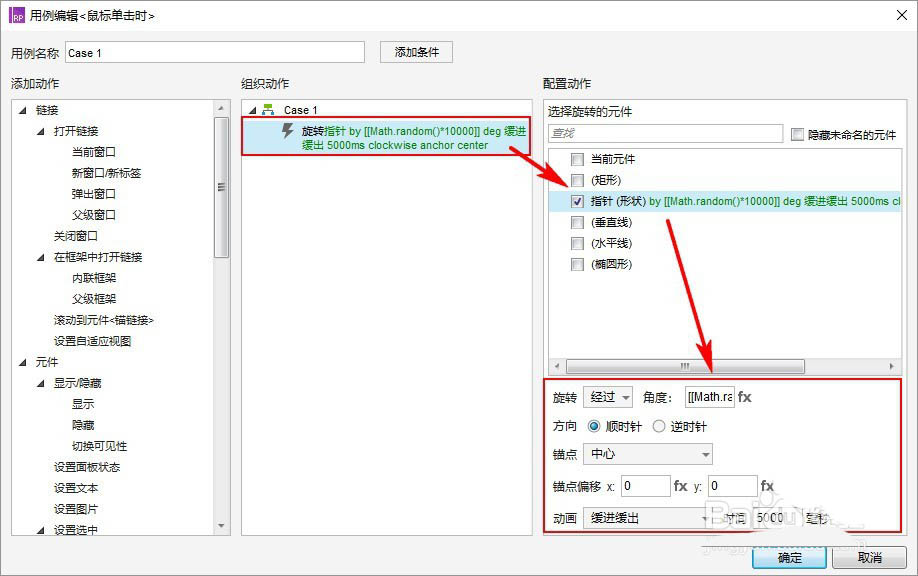Select 切换可见性 action
The width and height of the screenshot is (918, 576).
(100, 446)
